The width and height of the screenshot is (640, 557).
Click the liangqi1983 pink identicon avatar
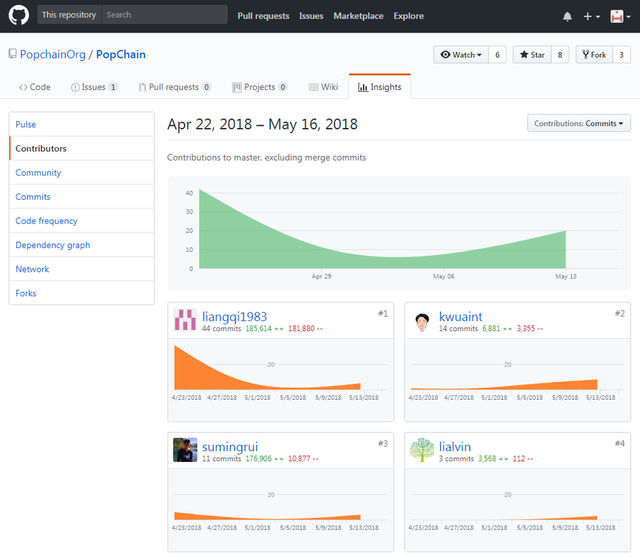pyautogui.click(x=185, y=320)
